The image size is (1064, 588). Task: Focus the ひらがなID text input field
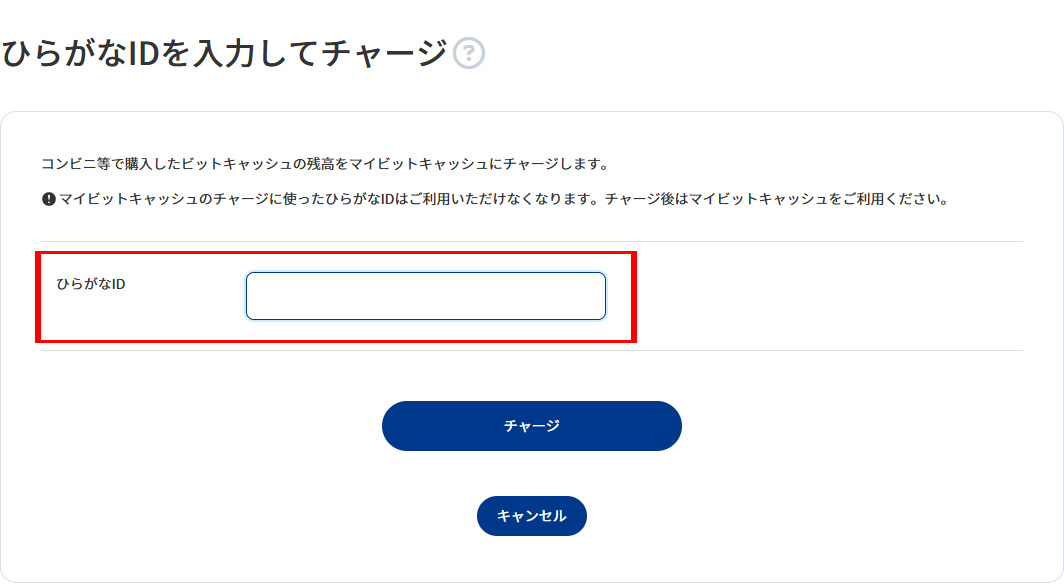(425, 296)
